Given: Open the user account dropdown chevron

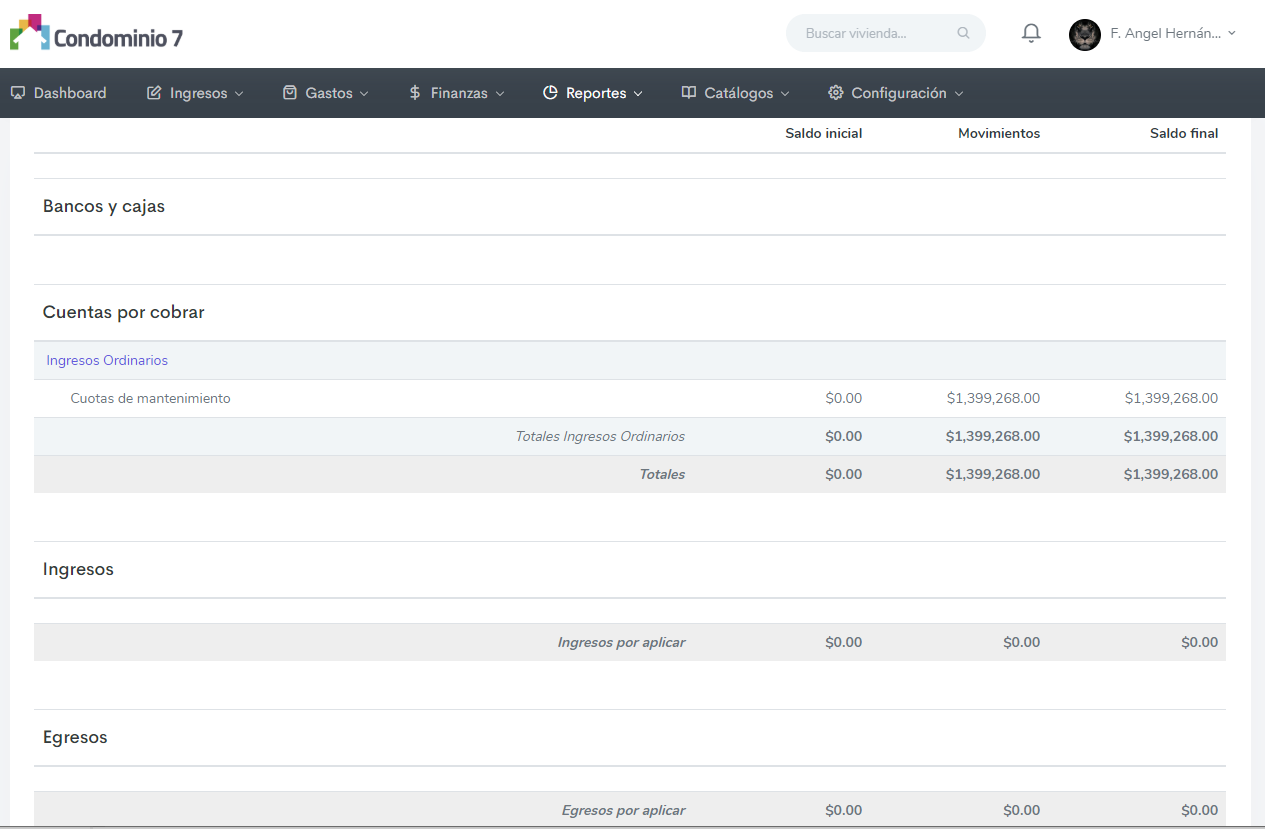Looking at the screenshot, I should click(x=1231, y=33).
